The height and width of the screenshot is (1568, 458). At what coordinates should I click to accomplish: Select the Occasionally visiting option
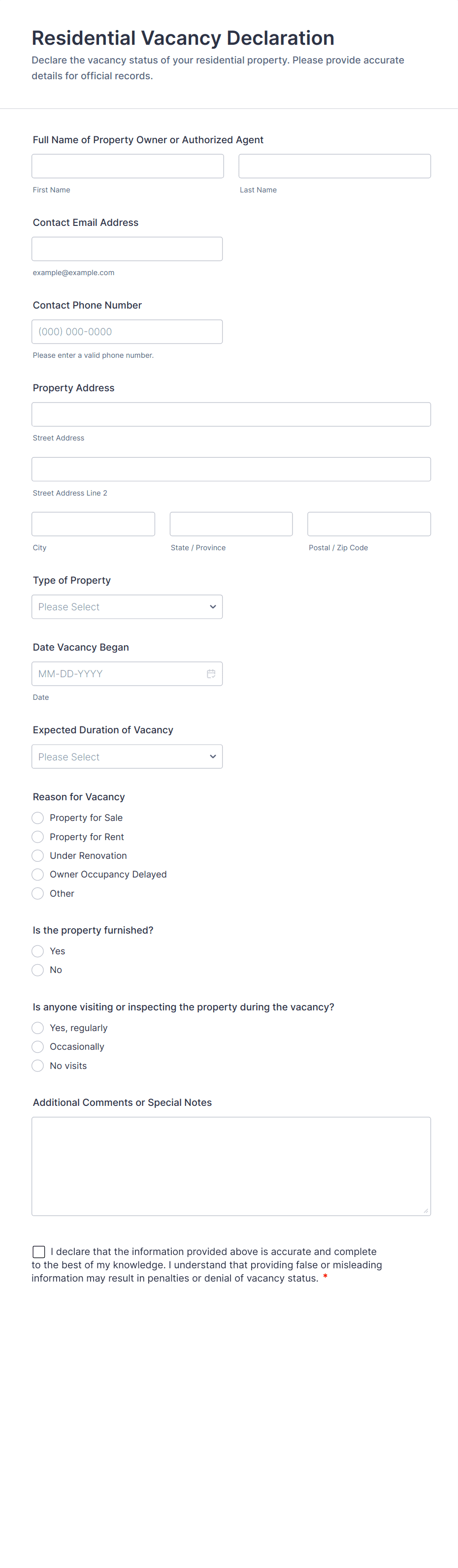coord(38,1046)
